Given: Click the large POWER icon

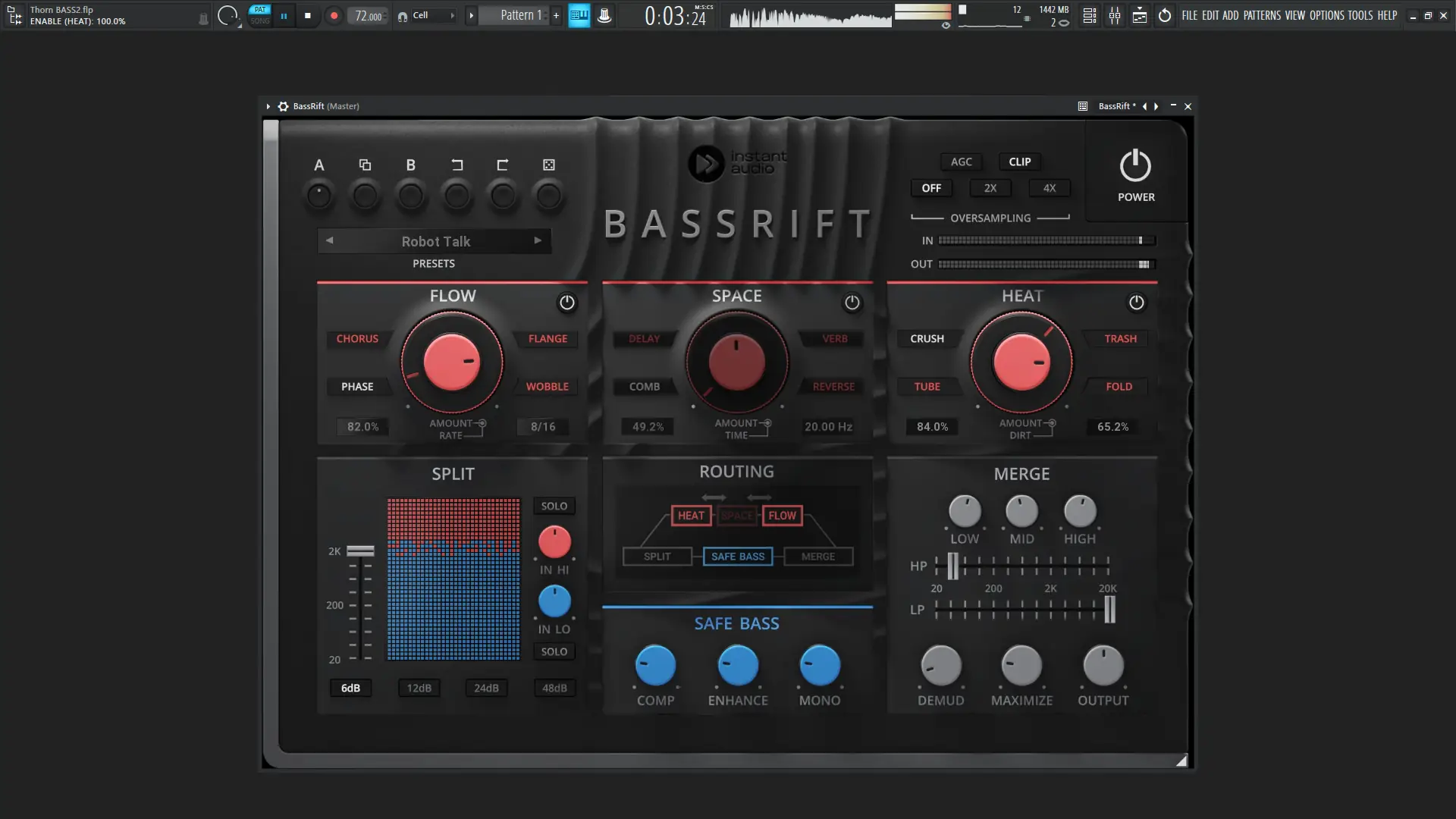Looking at the screenshot, I should (1135, 166).
